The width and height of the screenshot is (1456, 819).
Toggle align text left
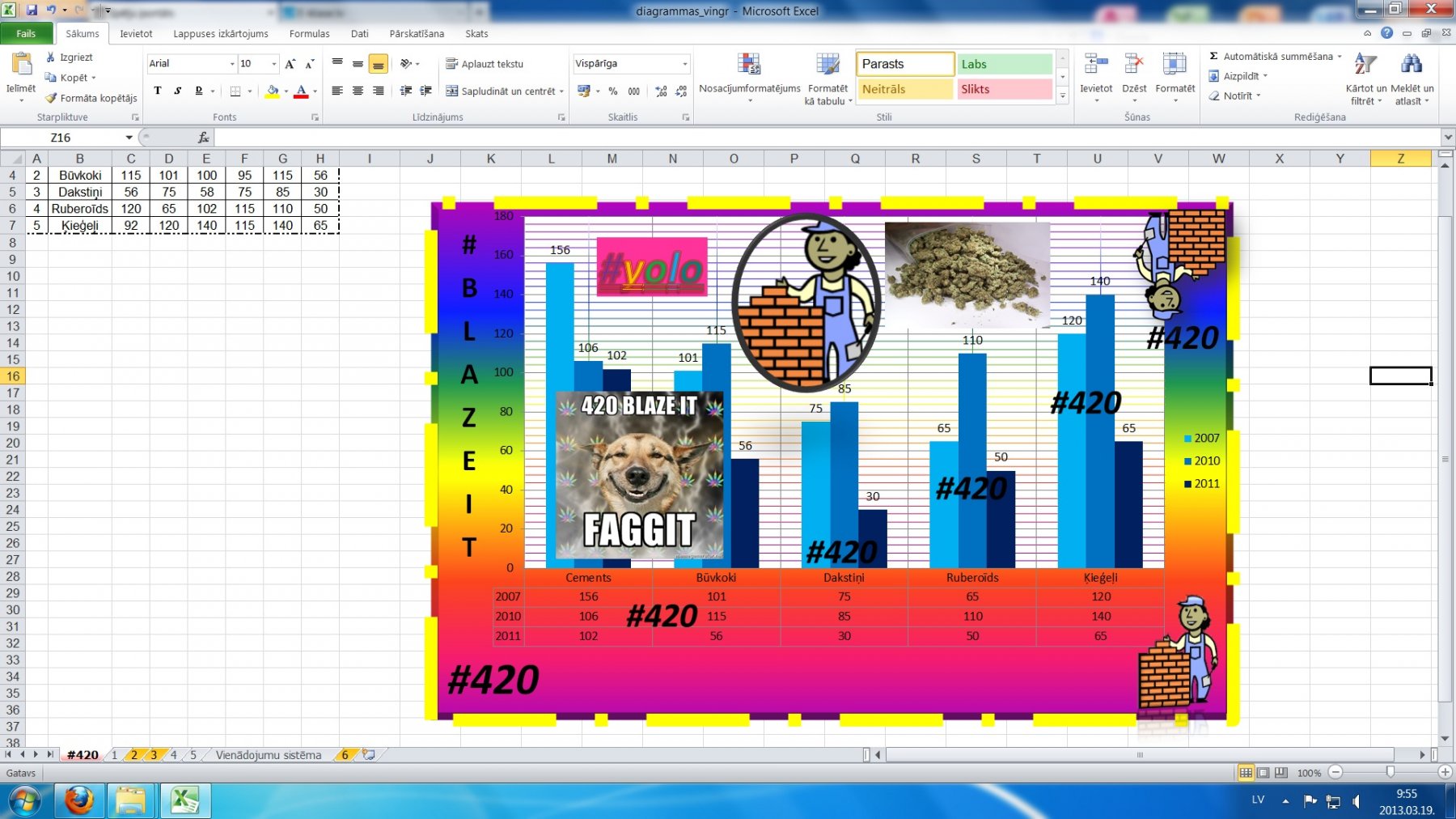tap(337, 91)
